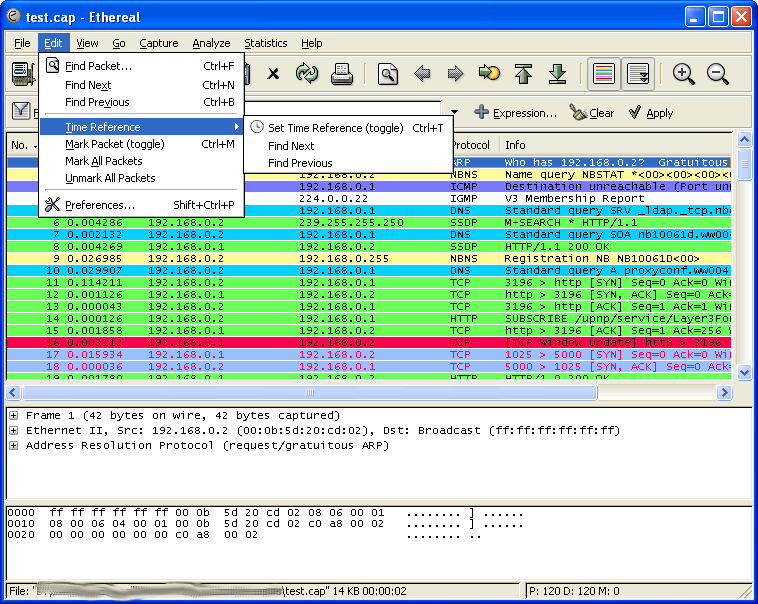758x604 pixels.
Task: Click the Print packets printer icon
Action: click(342, 74)
